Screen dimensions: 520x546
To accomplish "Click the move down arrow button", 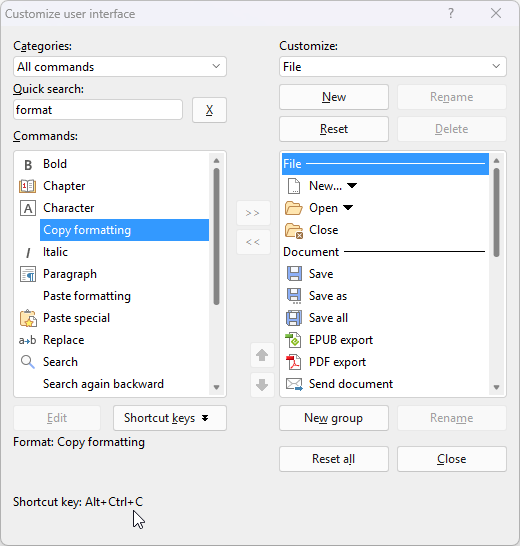I will 262,385.
